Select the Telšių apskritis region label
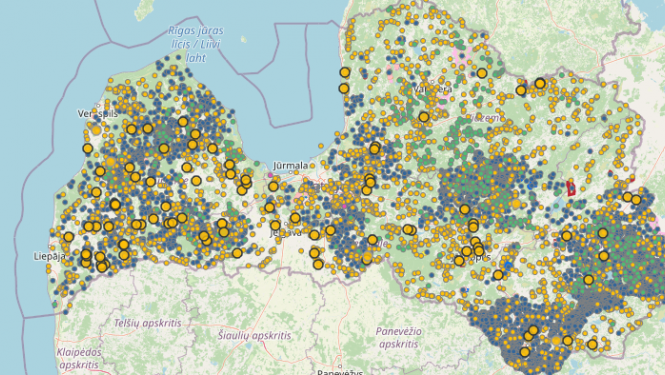The width and height of the screenshot is (665, 375). 148,323
